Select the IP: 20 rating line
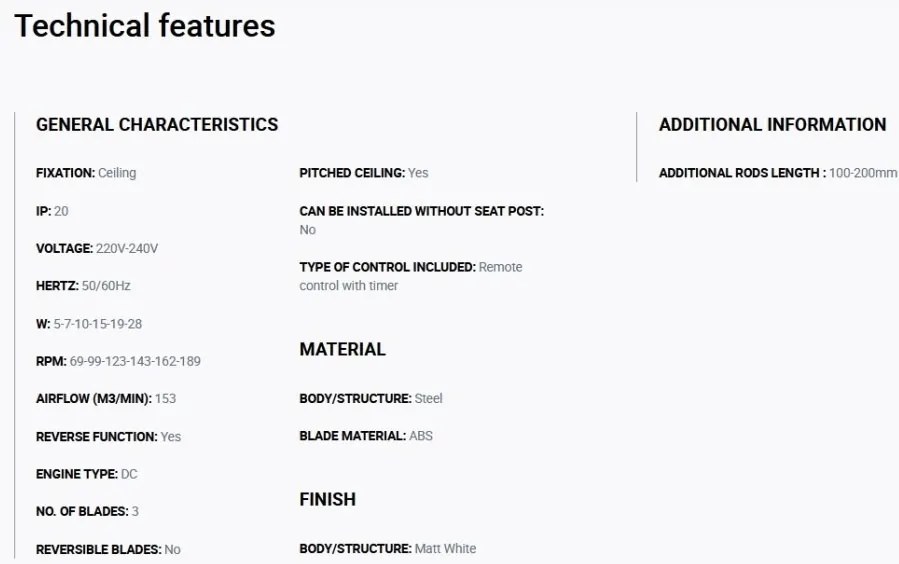The height and width of the screenshot is (564, 899). (x=52, y=211)
